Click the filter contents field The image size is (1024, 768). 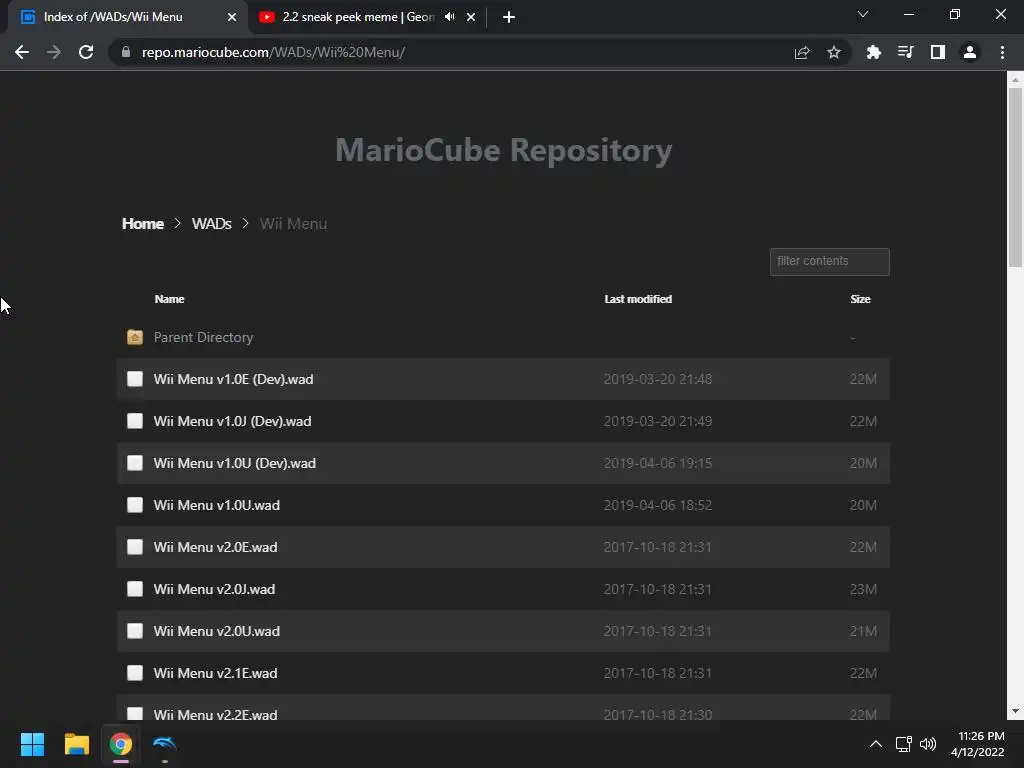pyautogui.click(x=829, y=262)
